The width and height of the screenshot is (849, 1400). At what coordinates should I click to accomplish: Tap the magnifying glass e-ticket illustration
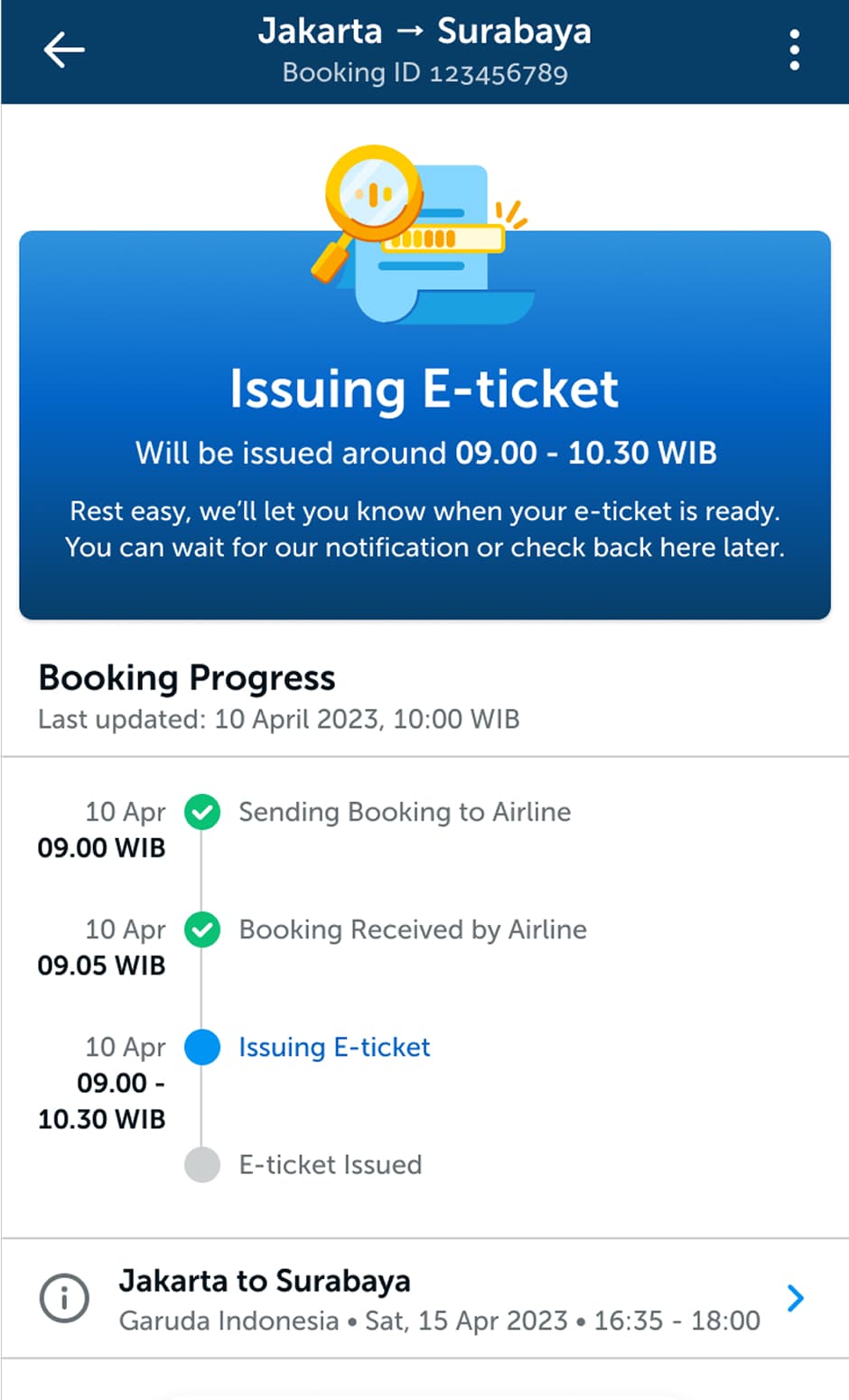(421, 235)
